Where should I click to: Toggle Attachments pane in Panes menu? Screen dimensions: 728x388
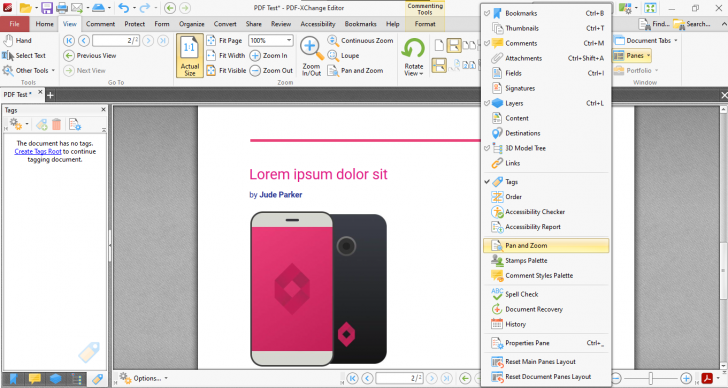(546, 58)
